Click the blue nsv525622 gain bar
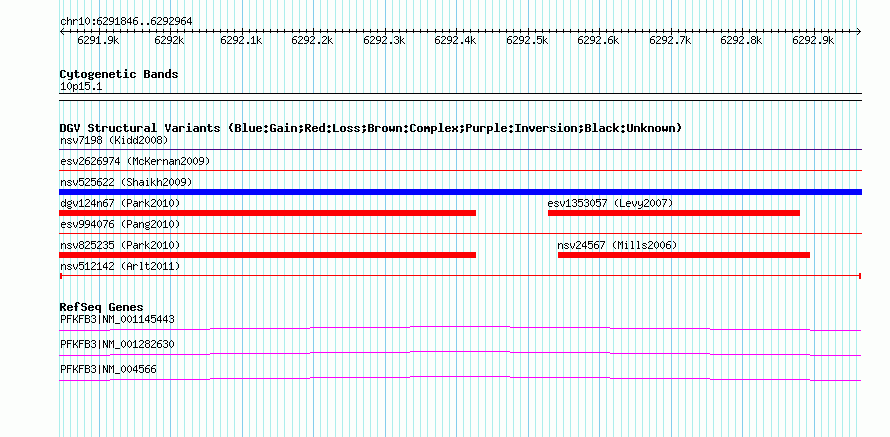Screen dimensions: 890x437 coord(460,192)
